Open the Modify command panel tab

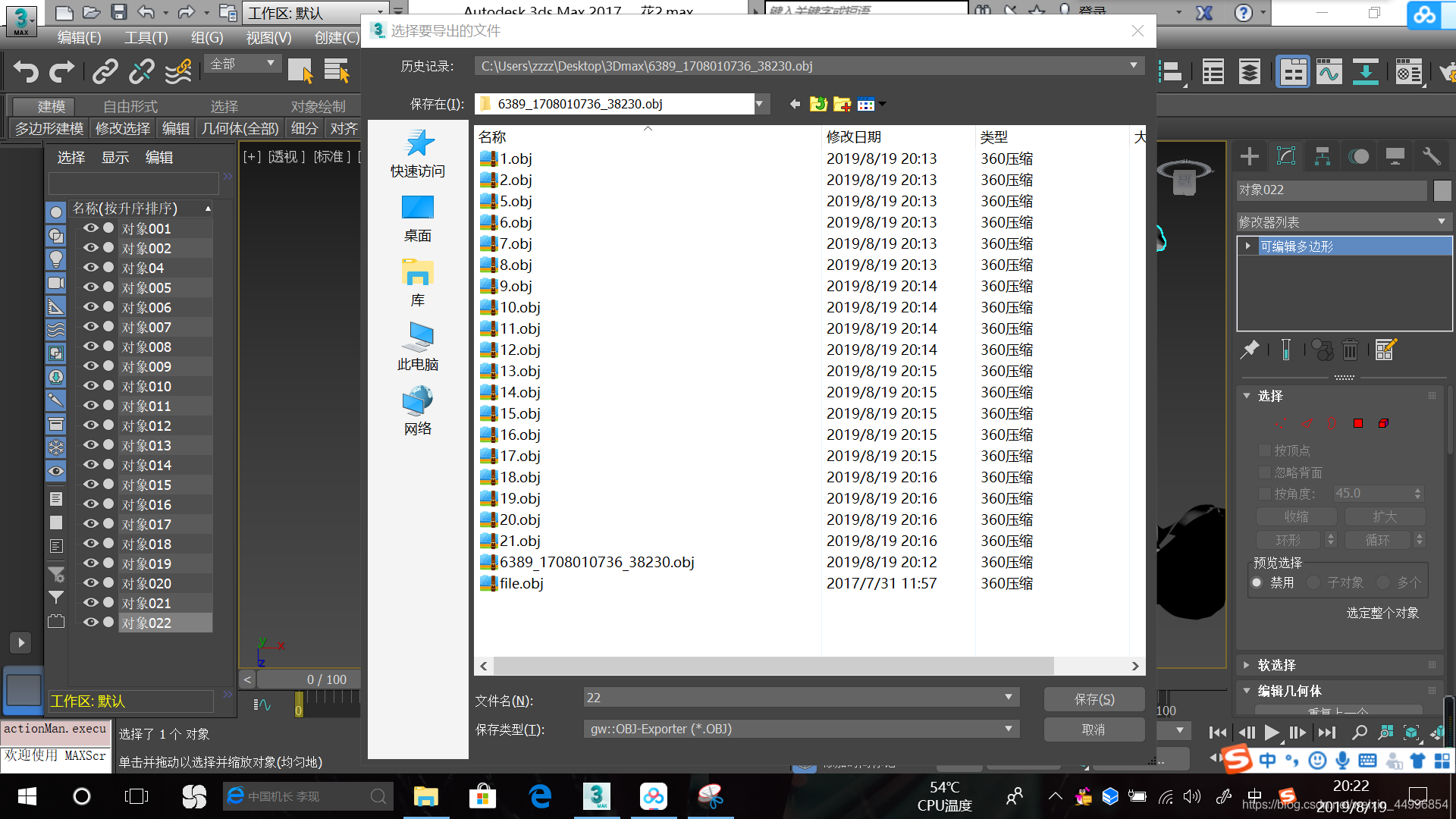point(1285,157)
